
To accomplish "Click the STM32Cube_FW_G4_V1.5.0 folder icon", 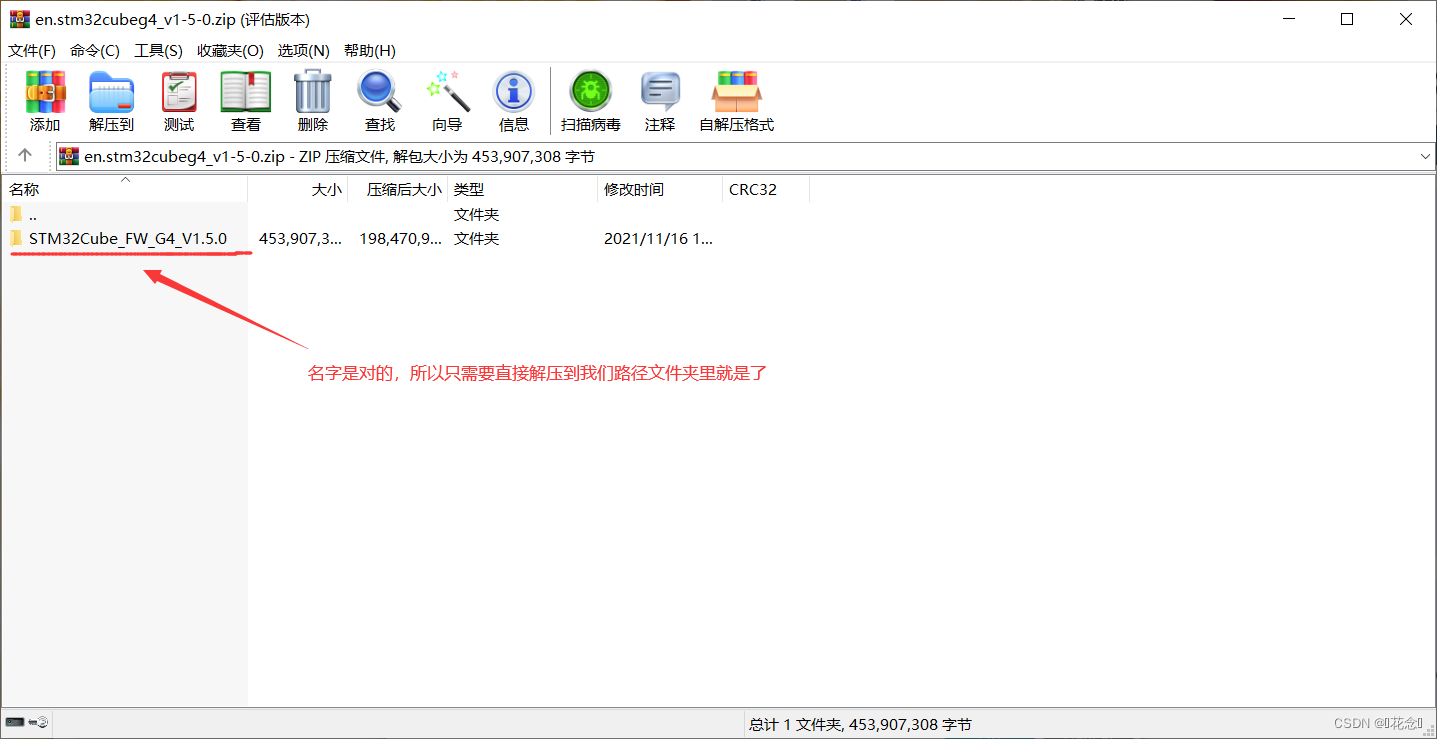I will point(16,238).
